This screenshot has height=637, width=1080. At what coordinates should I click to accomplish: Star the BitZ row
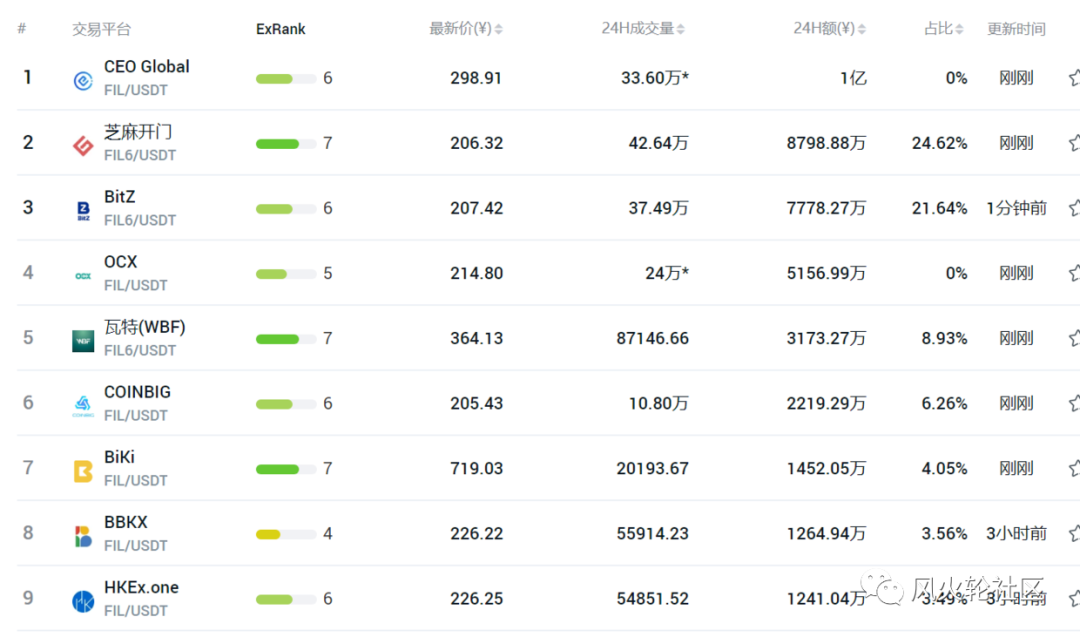(x=1074, y=208)
